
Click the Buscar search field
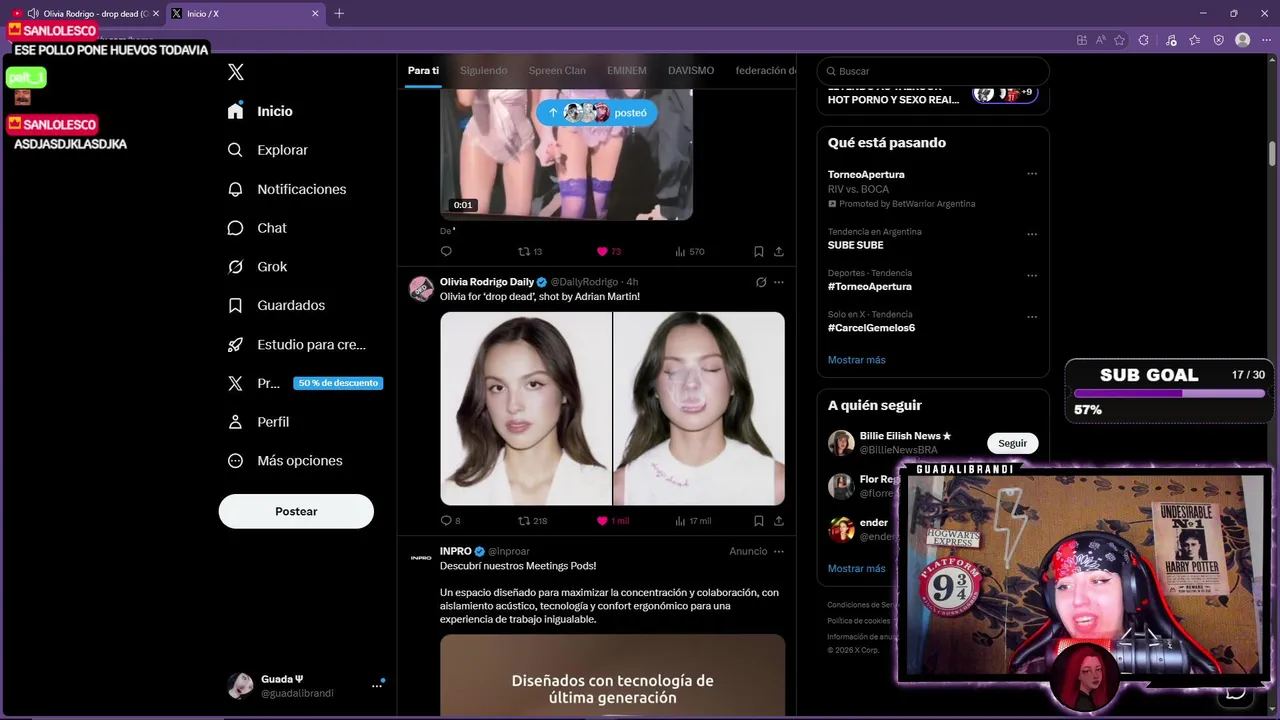click(x=933, y=71)
